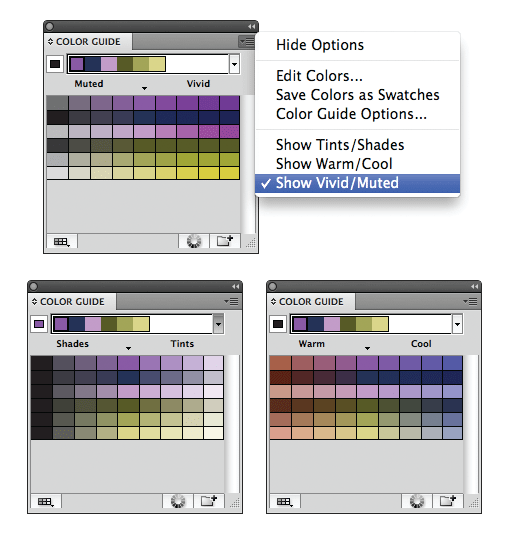Click the Edit Colors wheel icon in the Vivid/Muted panel
Screen dimensions: 510x540
[194, 241]
